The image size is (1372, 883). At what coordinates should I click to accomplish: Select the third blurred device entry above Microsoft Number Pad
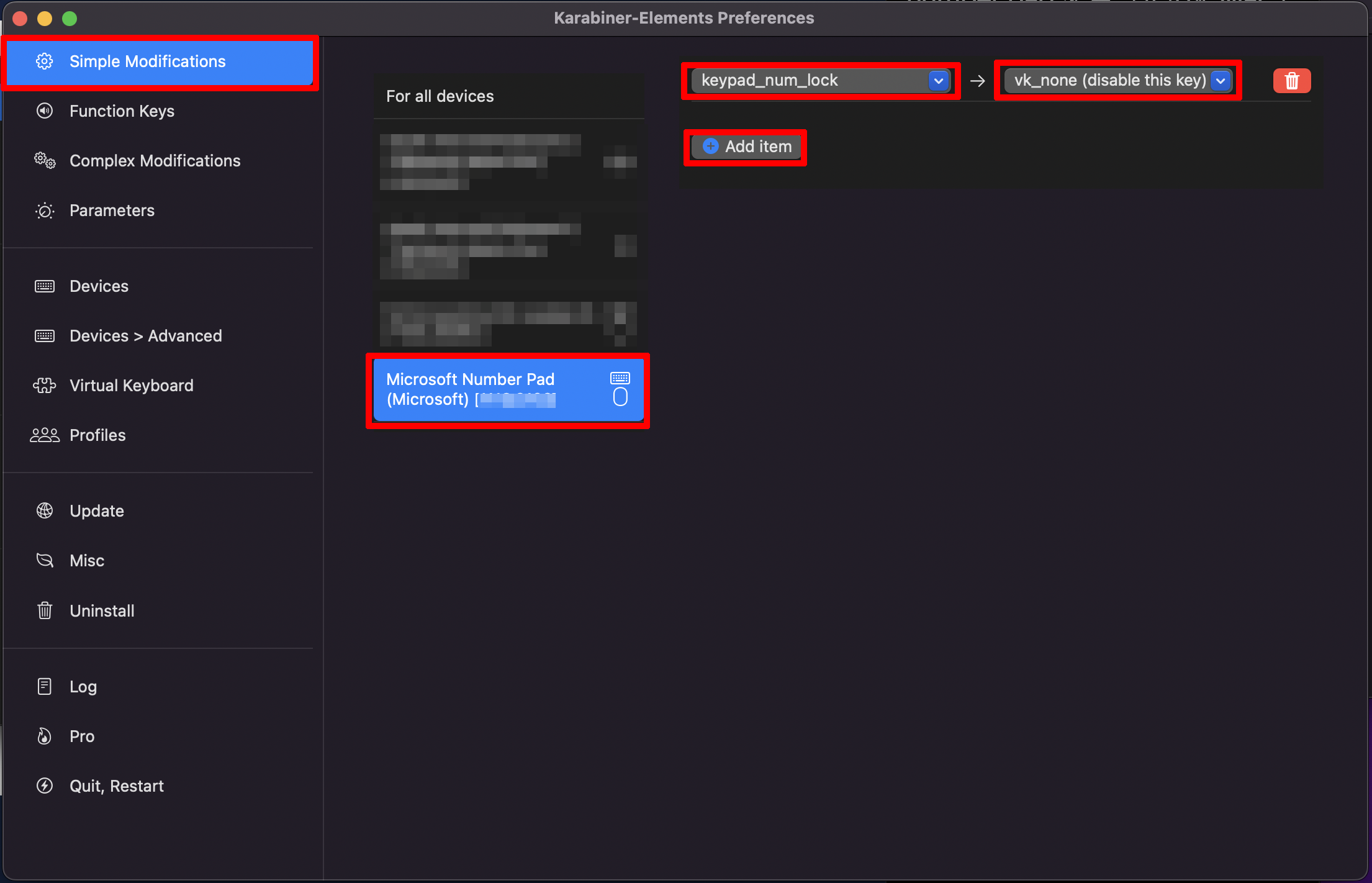508,324
